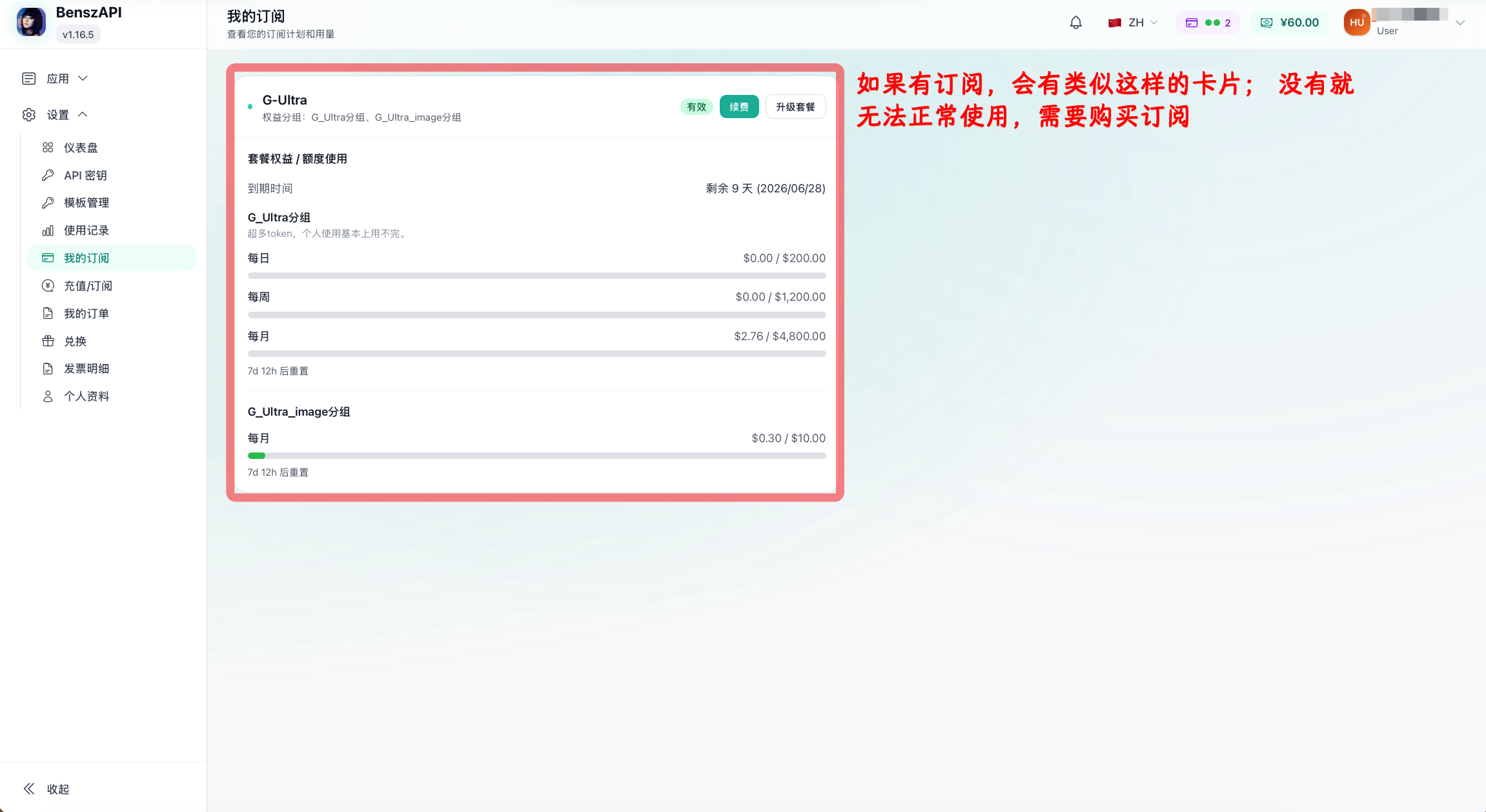
Task: Expand the 应用 menu group
Action: [x=56, y=79]
